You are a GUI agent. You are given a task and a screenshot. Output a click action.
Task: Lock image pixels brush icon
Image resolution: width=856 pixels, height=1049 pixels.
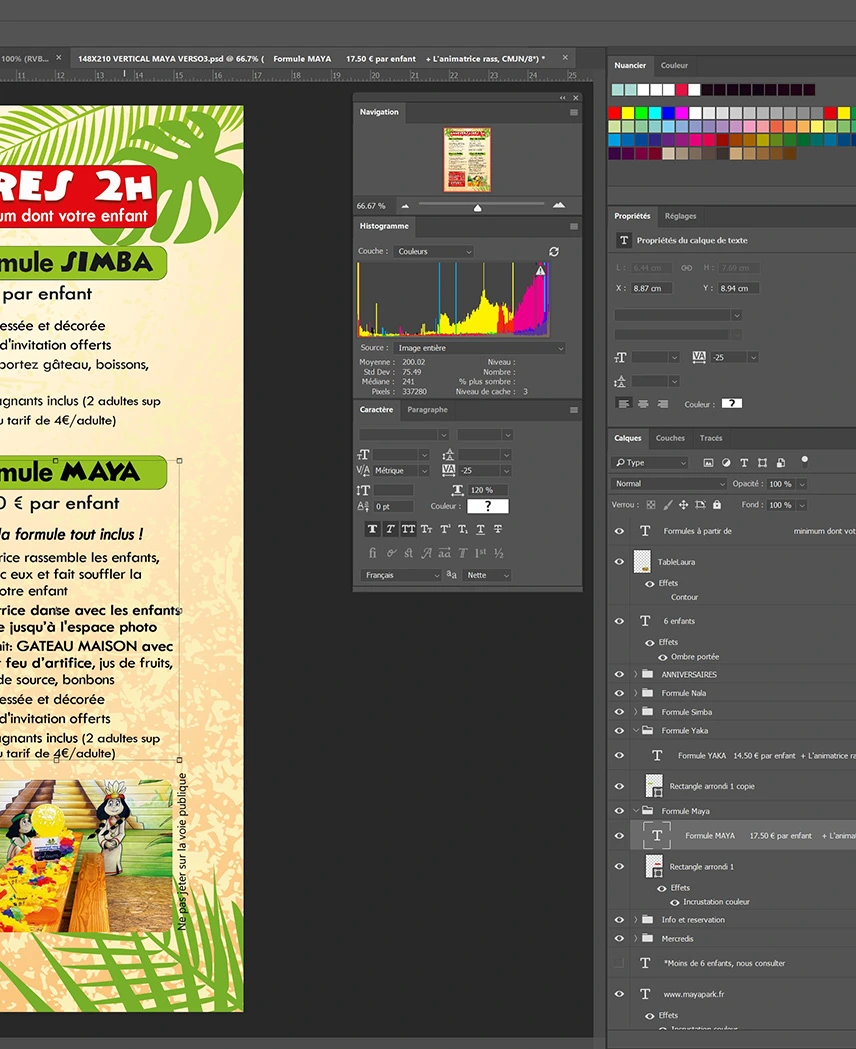[x=667, y=505]
